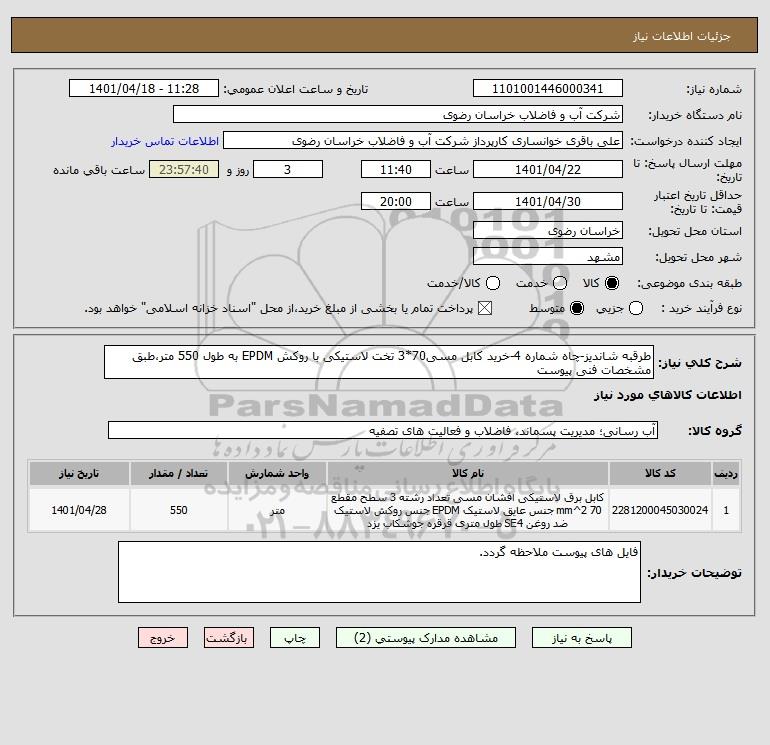The height and width of the screenshot is (745, 770).
Task: Click the response deadline date 1401/04/22
Action: 548,169
